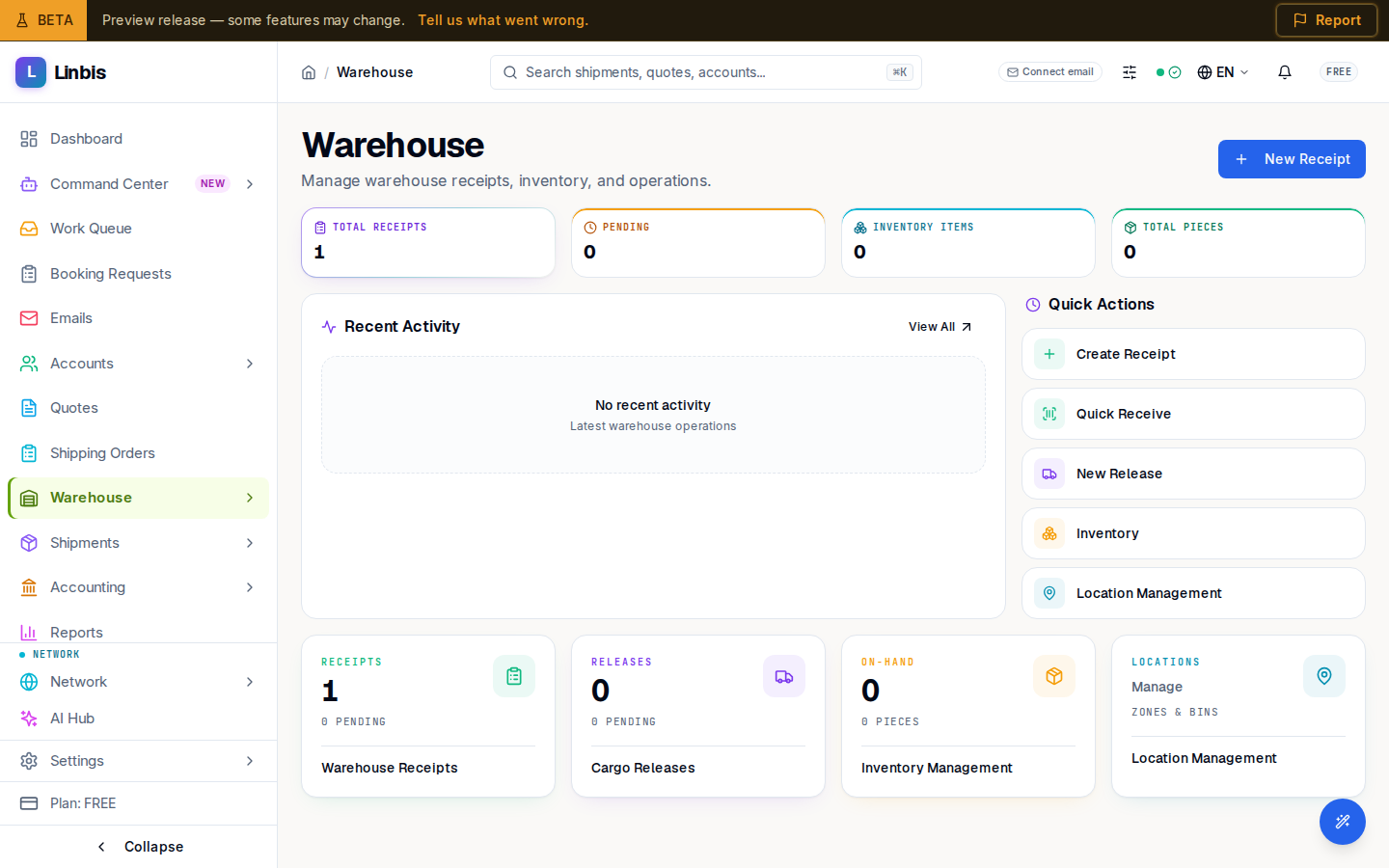Image resolution: width=1389 pixels, height=868 pixels.
Task: Open the EN language dropdown
Action: coord(1223,72)
